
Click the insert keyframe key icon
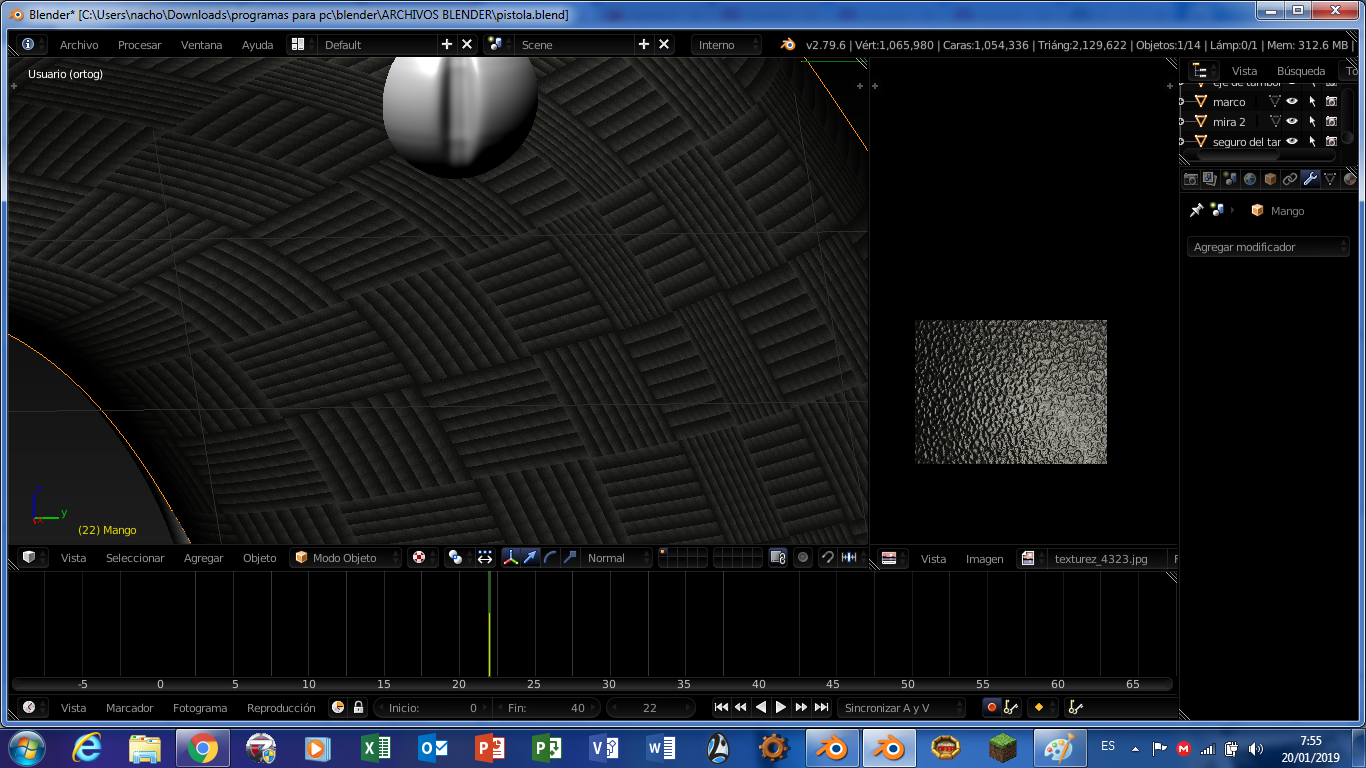[1074, 707]
